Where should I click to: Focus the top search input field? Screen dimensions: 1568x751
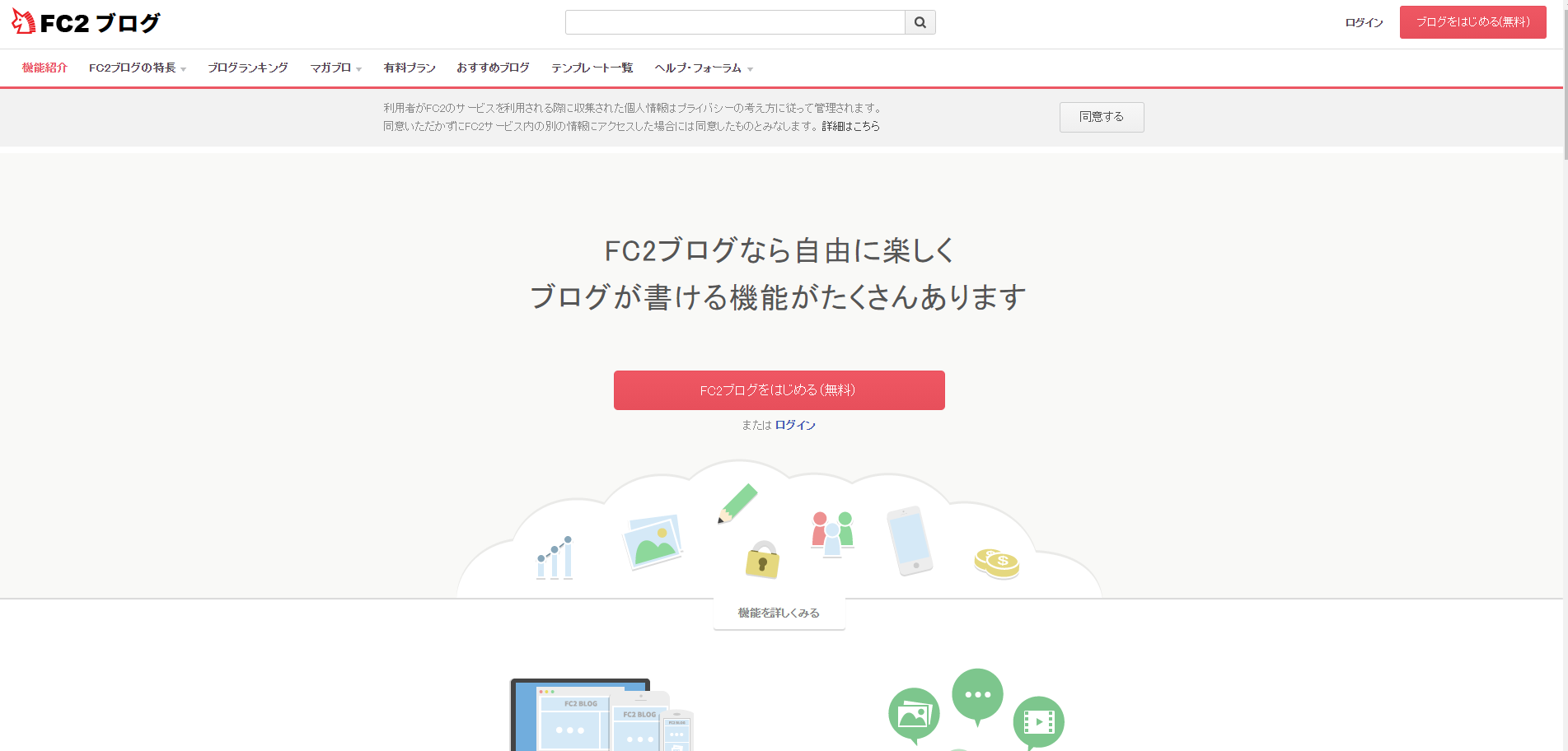pyautogui.click(x=735, y=22)
